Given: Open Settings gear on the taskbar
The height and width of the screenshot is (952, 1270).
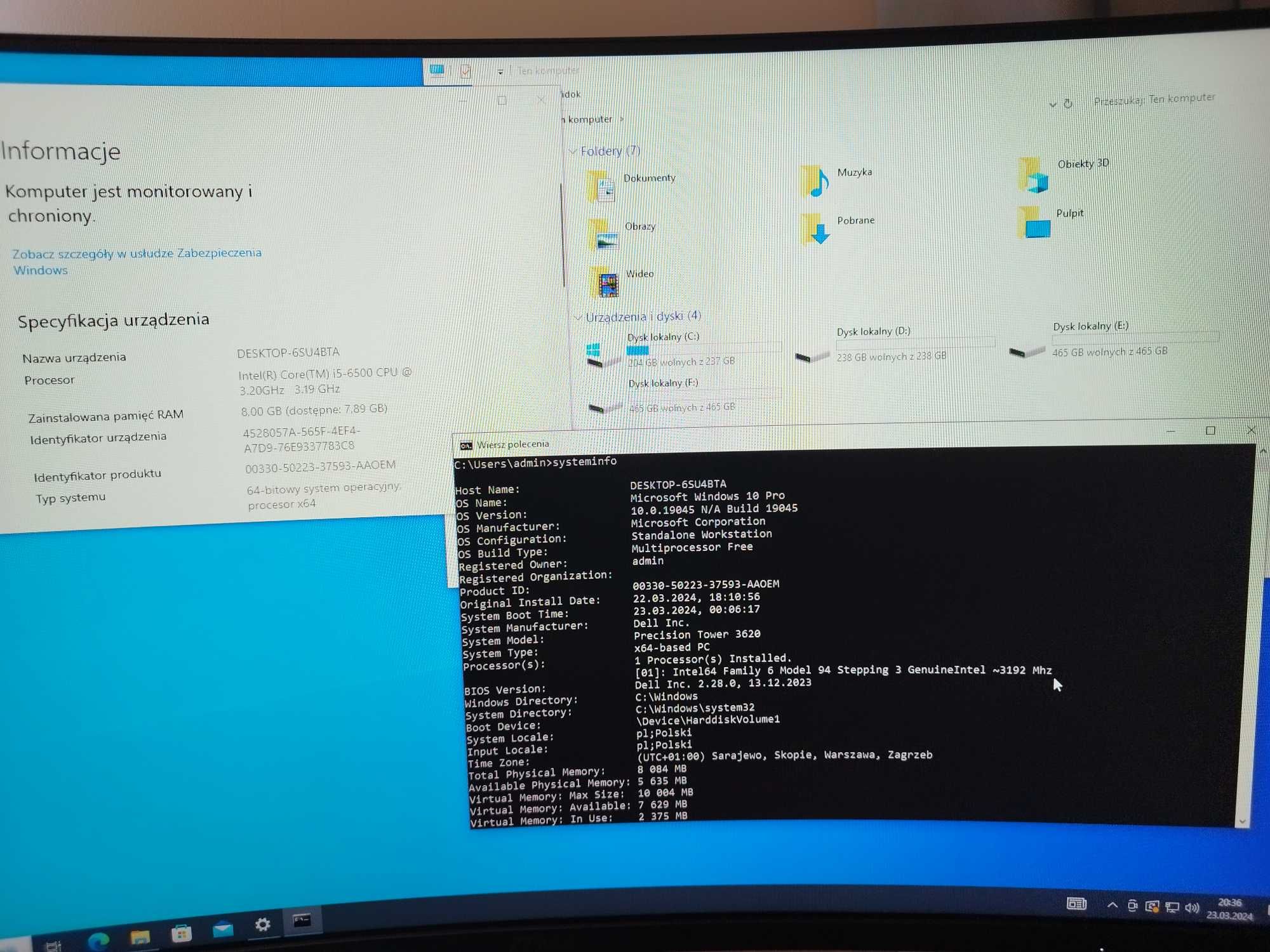Looking at the screenshot, I should (262, 925).
